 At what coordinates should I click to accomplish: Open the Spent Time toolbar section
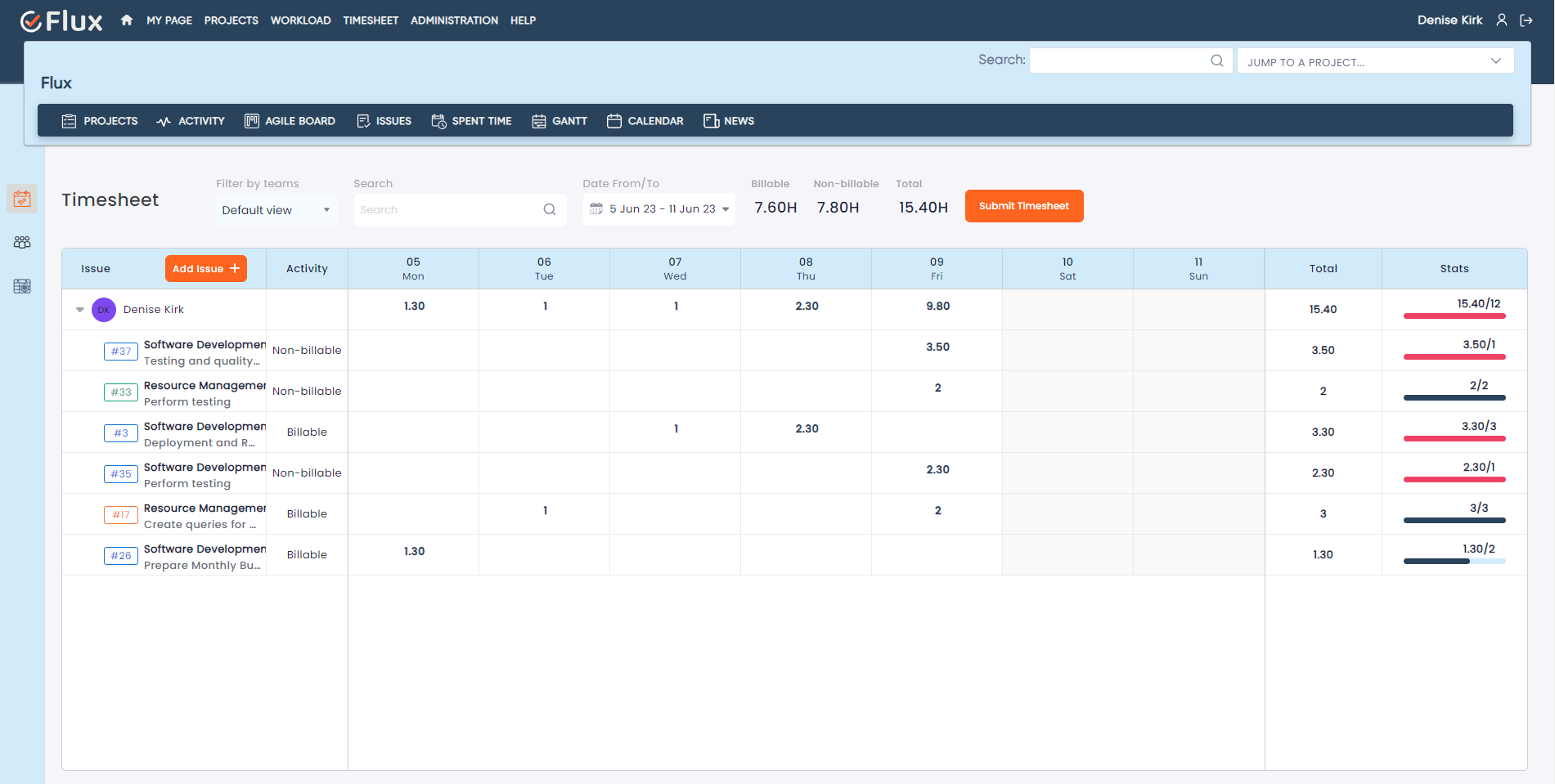click(472, 120)
